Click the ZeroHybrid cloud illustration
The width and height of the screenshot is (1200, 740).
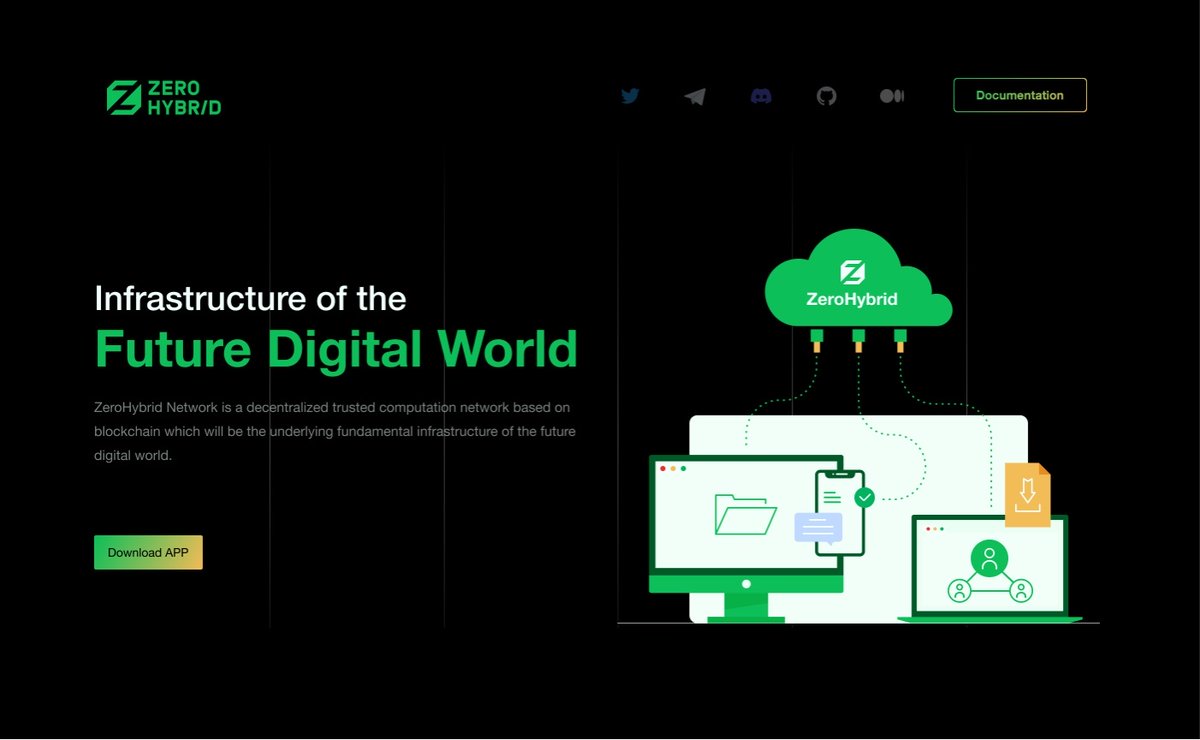click(858, 279)
